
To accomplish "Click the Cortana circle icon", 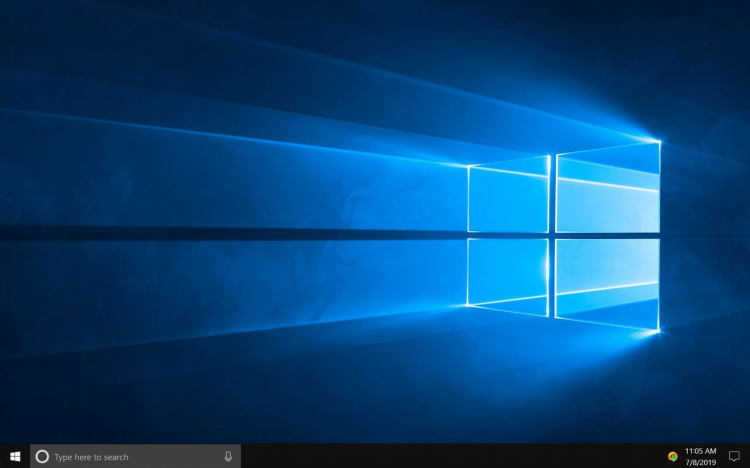I will tap(42, 457).
